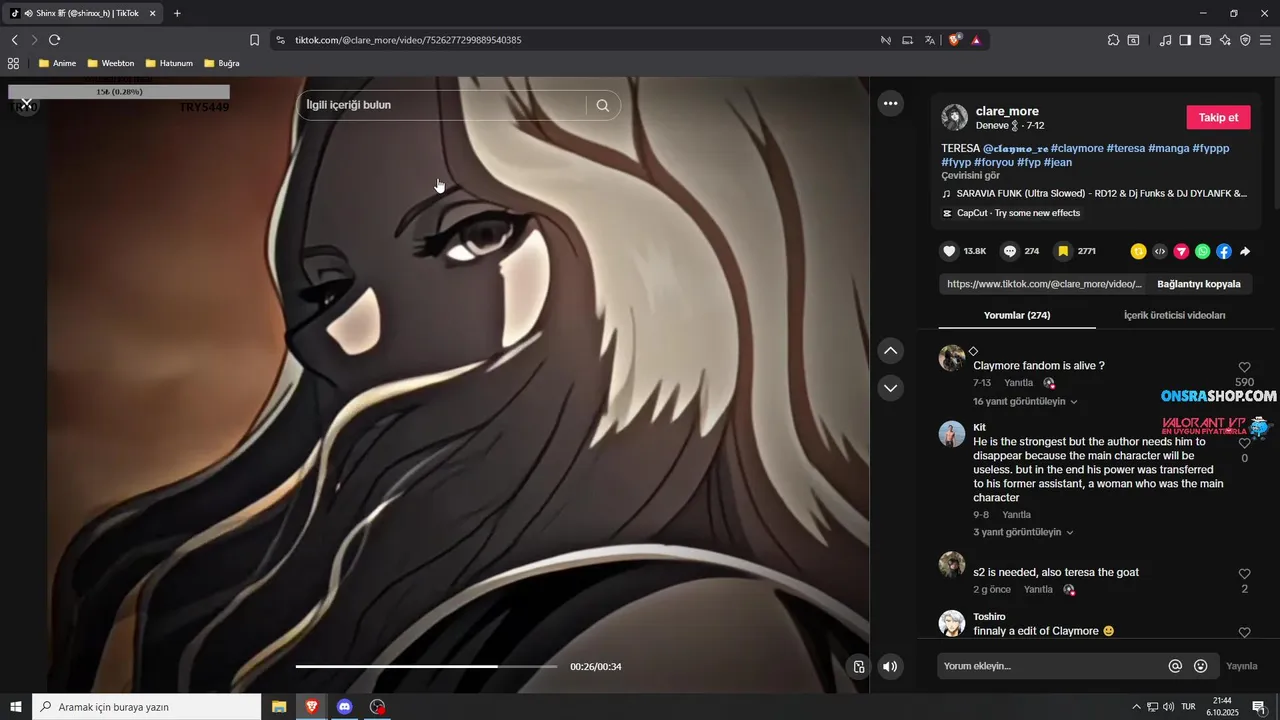Image resolution: width=1280 pixels, height=720 pixels.
Task: Click the Yorum ekleyin comment field
Action: (1050, 666)
